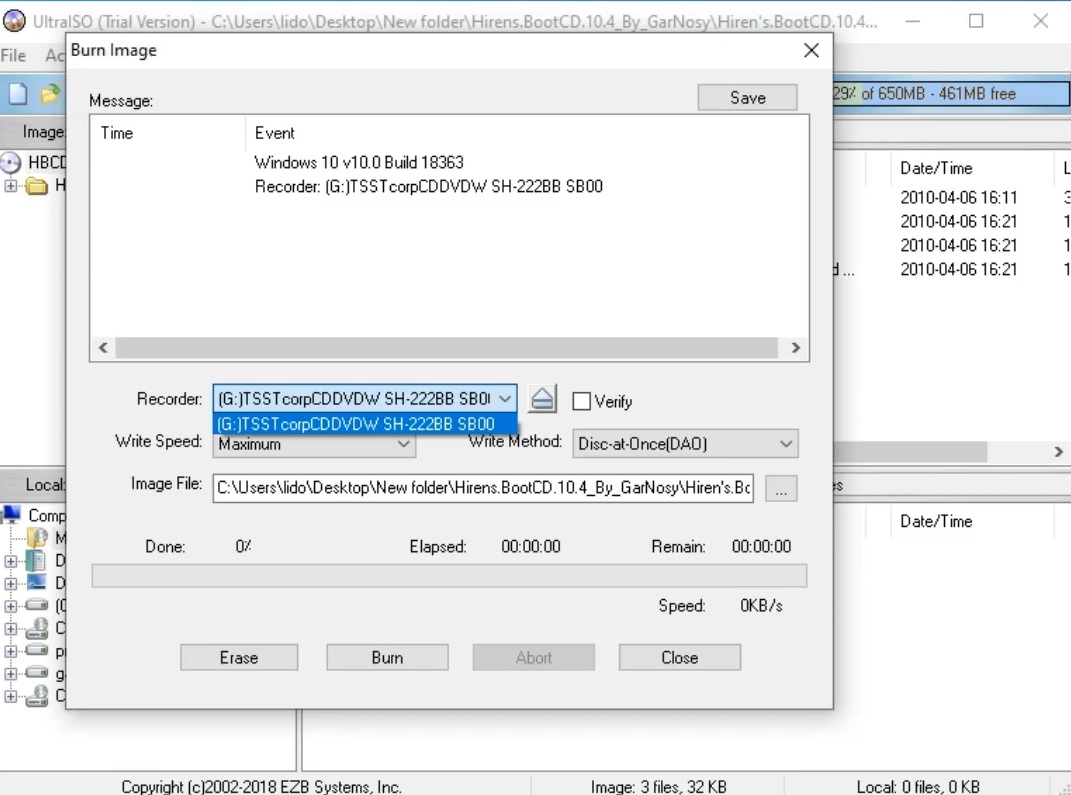Viewport: 1071px width, 795px height.
Task: Expand the last drive node in Local tree
Action: [x=10, y=696]
